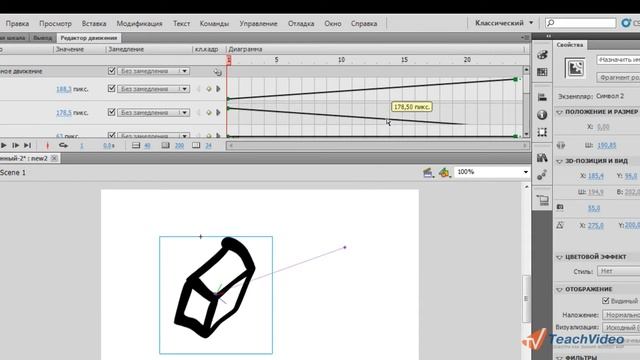
Task: Click the expanded graph size icon next to 200
Action: (165, 146)
